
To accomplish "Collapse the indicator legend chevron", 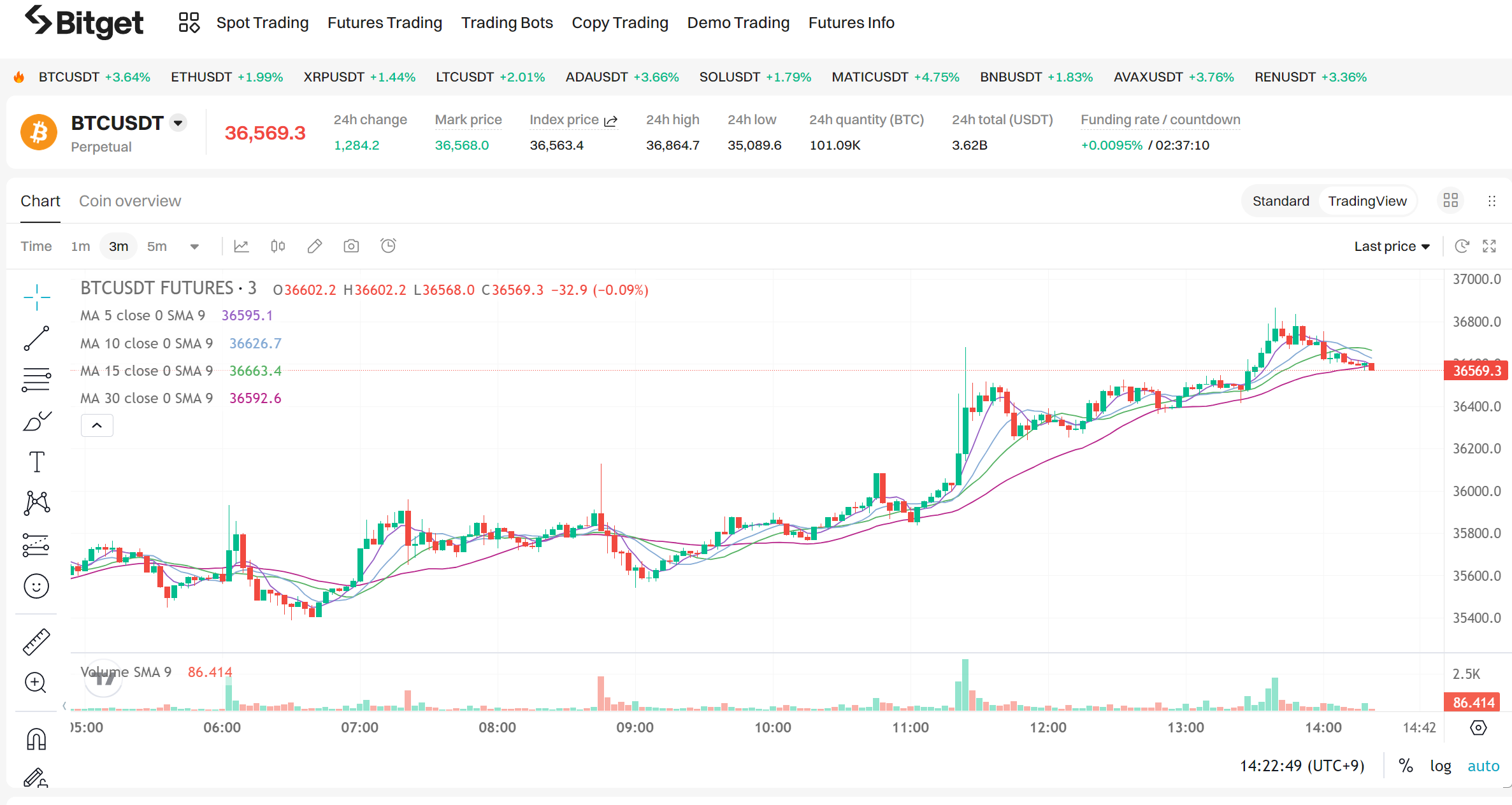I will pyautogui.click(x=97, y=425).
